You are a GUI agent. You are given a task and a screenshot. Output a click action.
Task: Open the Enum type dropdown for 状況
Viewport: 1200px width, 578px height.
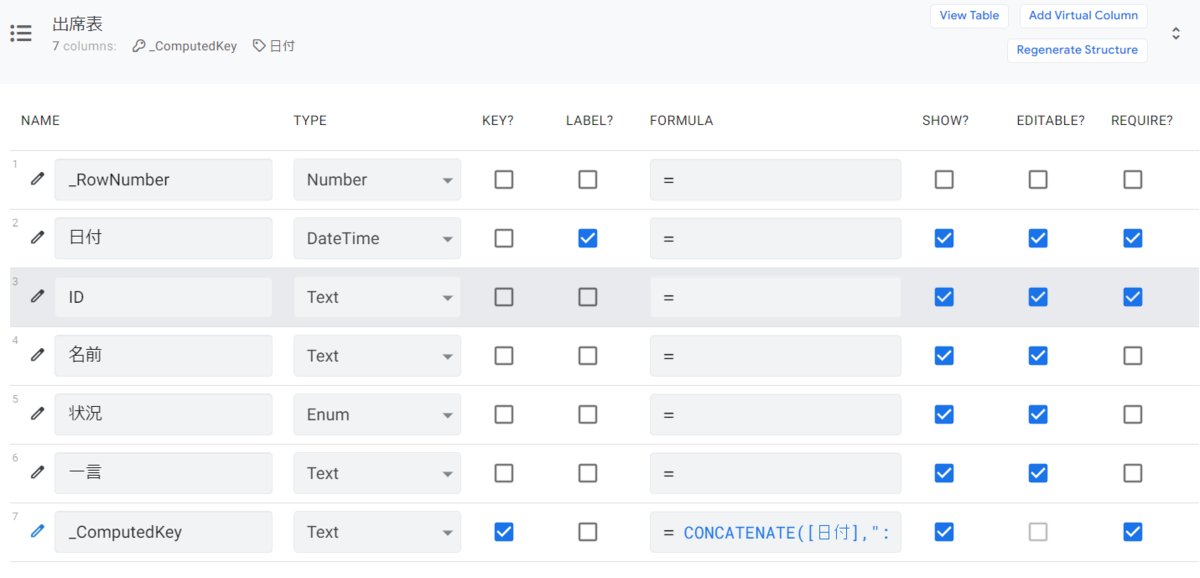tap(377, 414)
